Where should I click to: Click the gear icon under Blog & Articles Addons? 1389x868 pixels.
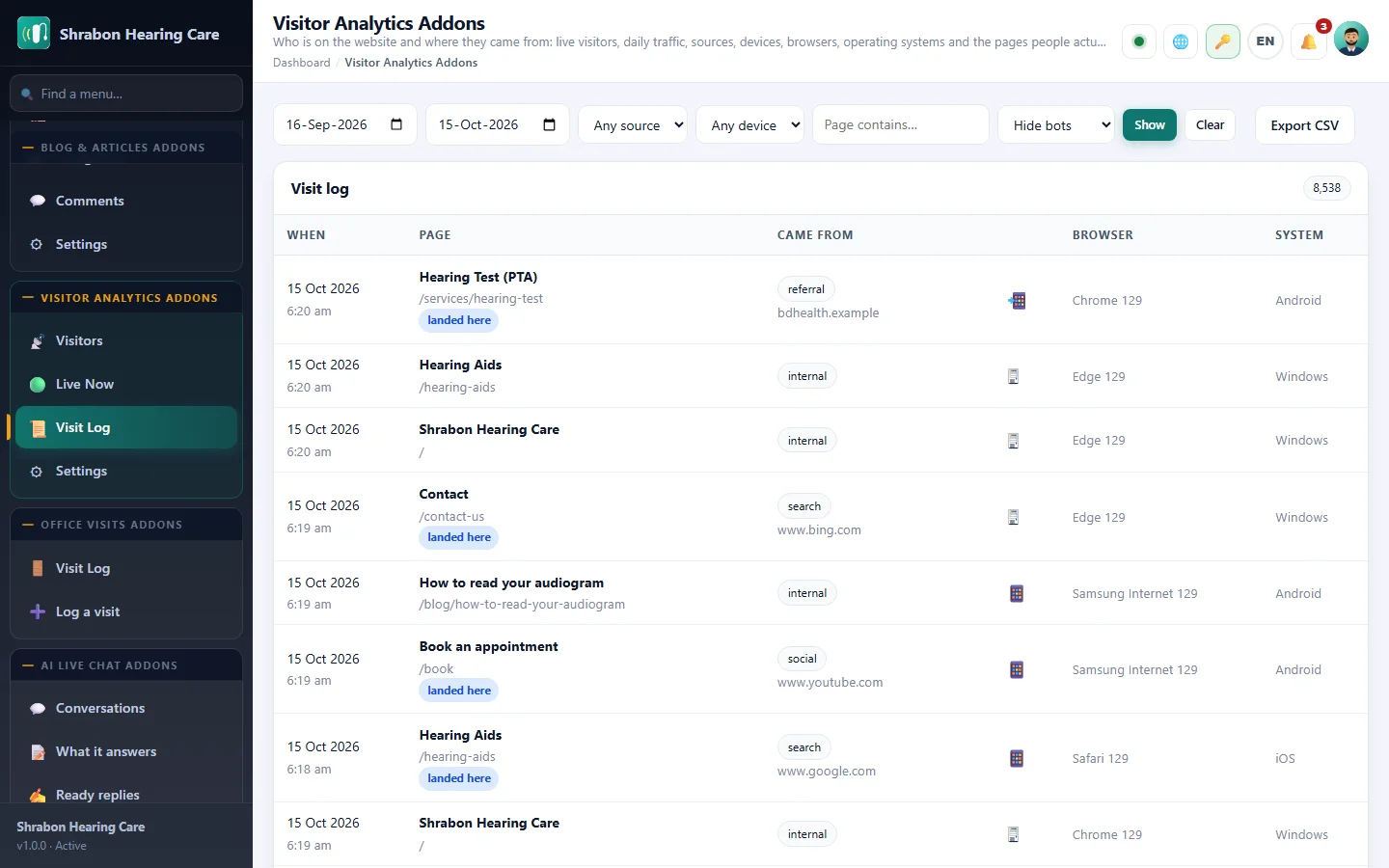[x=37, y=244]
